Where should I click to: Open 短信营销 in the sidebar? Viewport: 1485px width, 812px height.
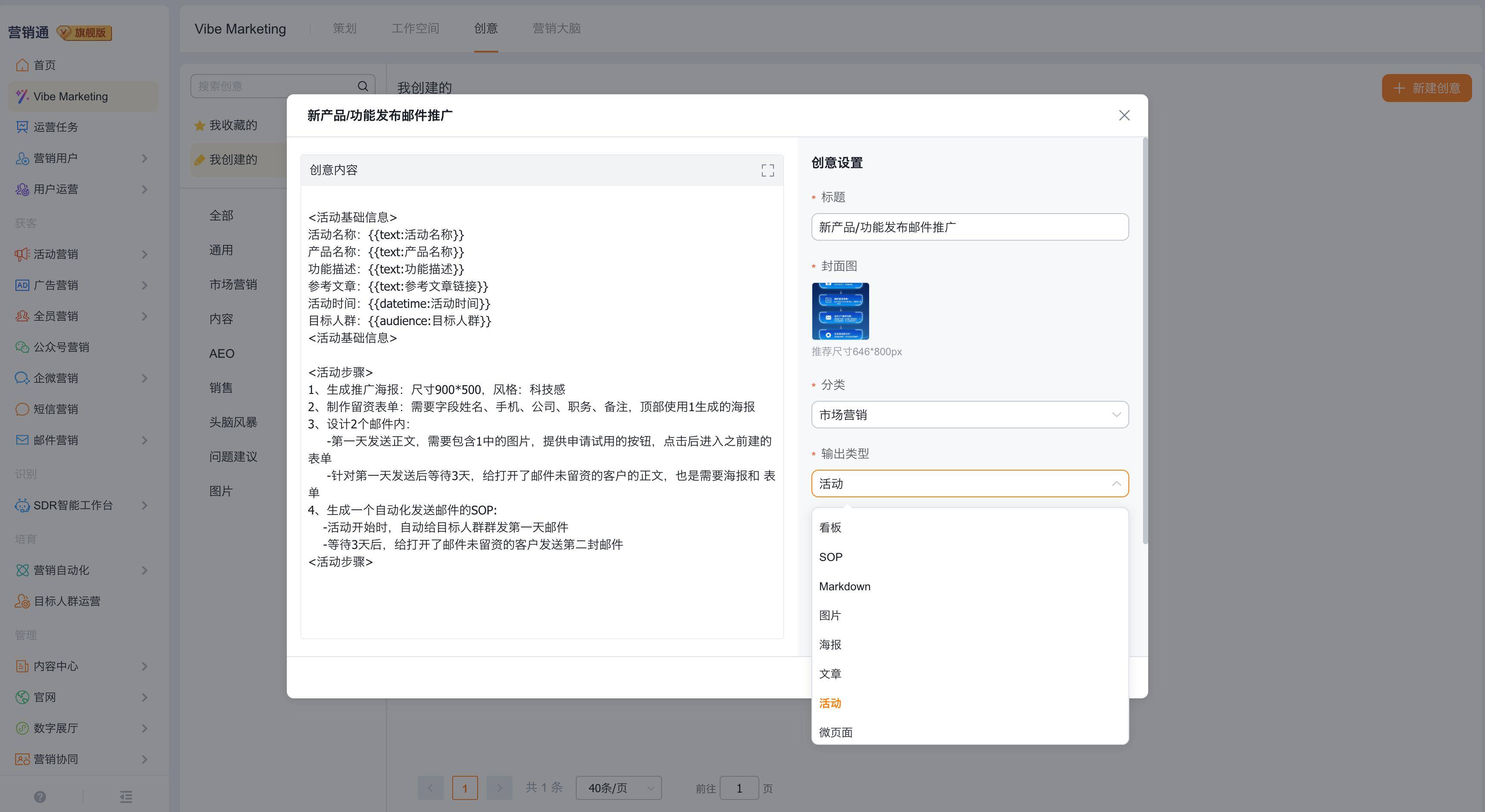55,409
